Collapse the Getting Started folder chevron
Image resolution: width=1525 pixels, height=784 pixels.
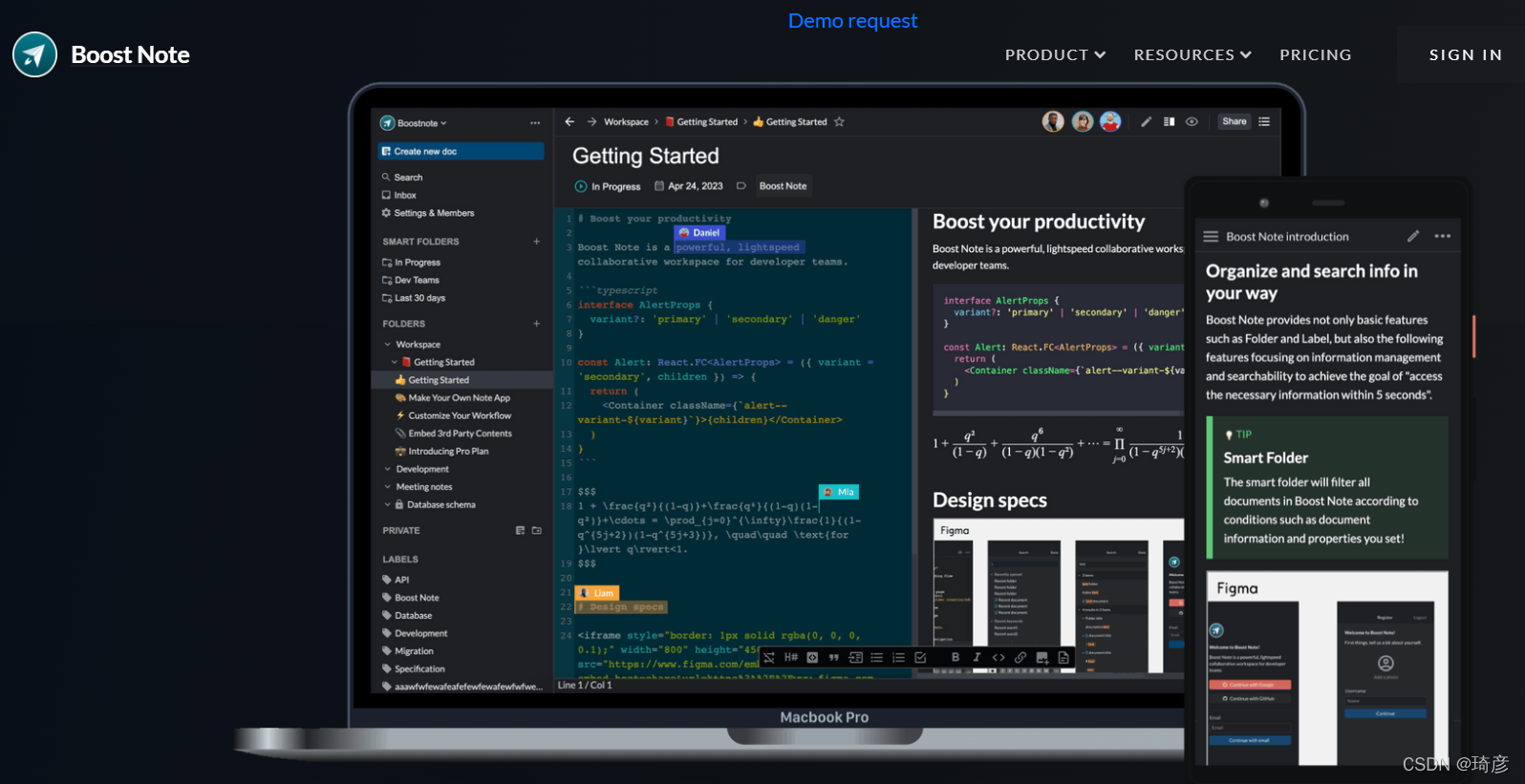(x=395, y=362)
